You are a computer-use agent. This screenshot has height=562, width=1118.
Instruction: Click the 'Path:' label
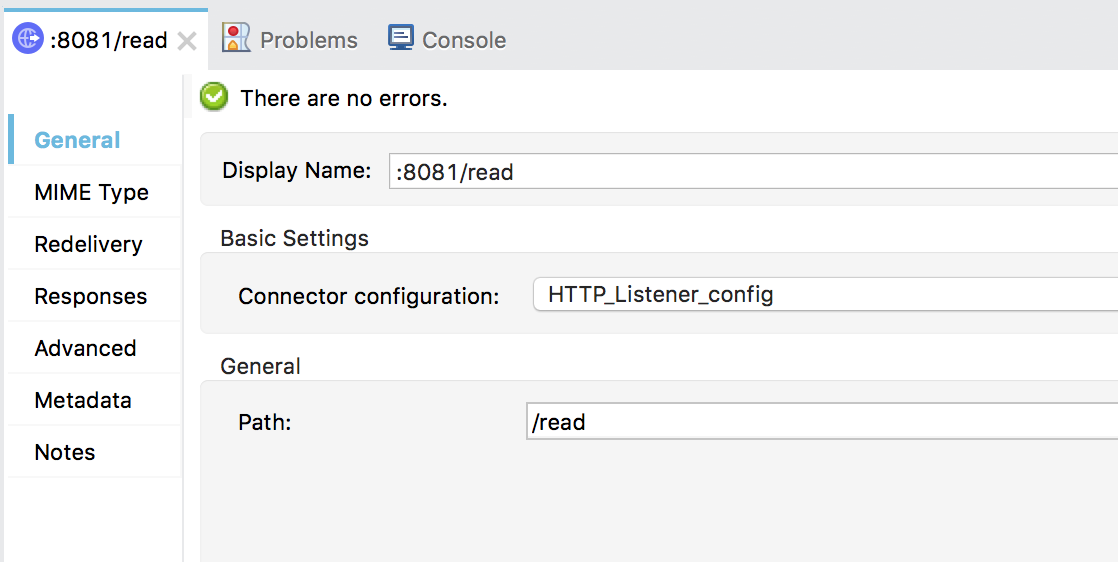click(x=264, y=422)
